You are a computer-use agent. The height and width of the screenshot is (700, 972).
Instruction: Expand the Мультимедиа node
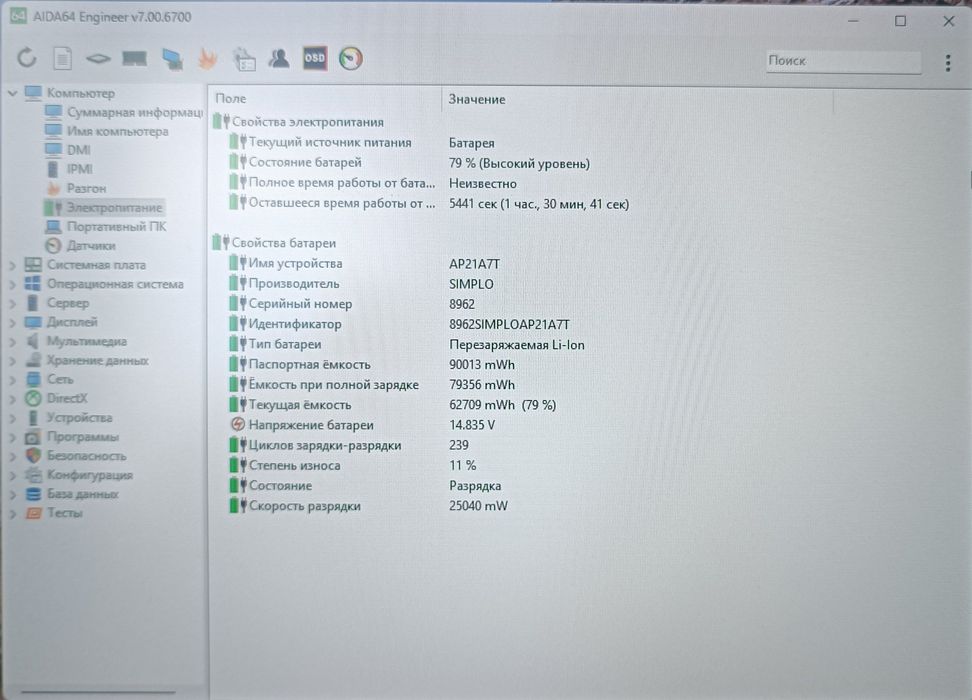tap(12, 342)
